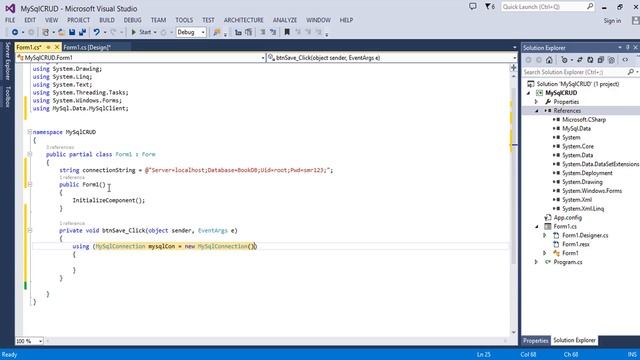This screenshot has height=360, width=640.
Task: Click the split editor handle above scrollbar
Action: click(x=514, y=68)
